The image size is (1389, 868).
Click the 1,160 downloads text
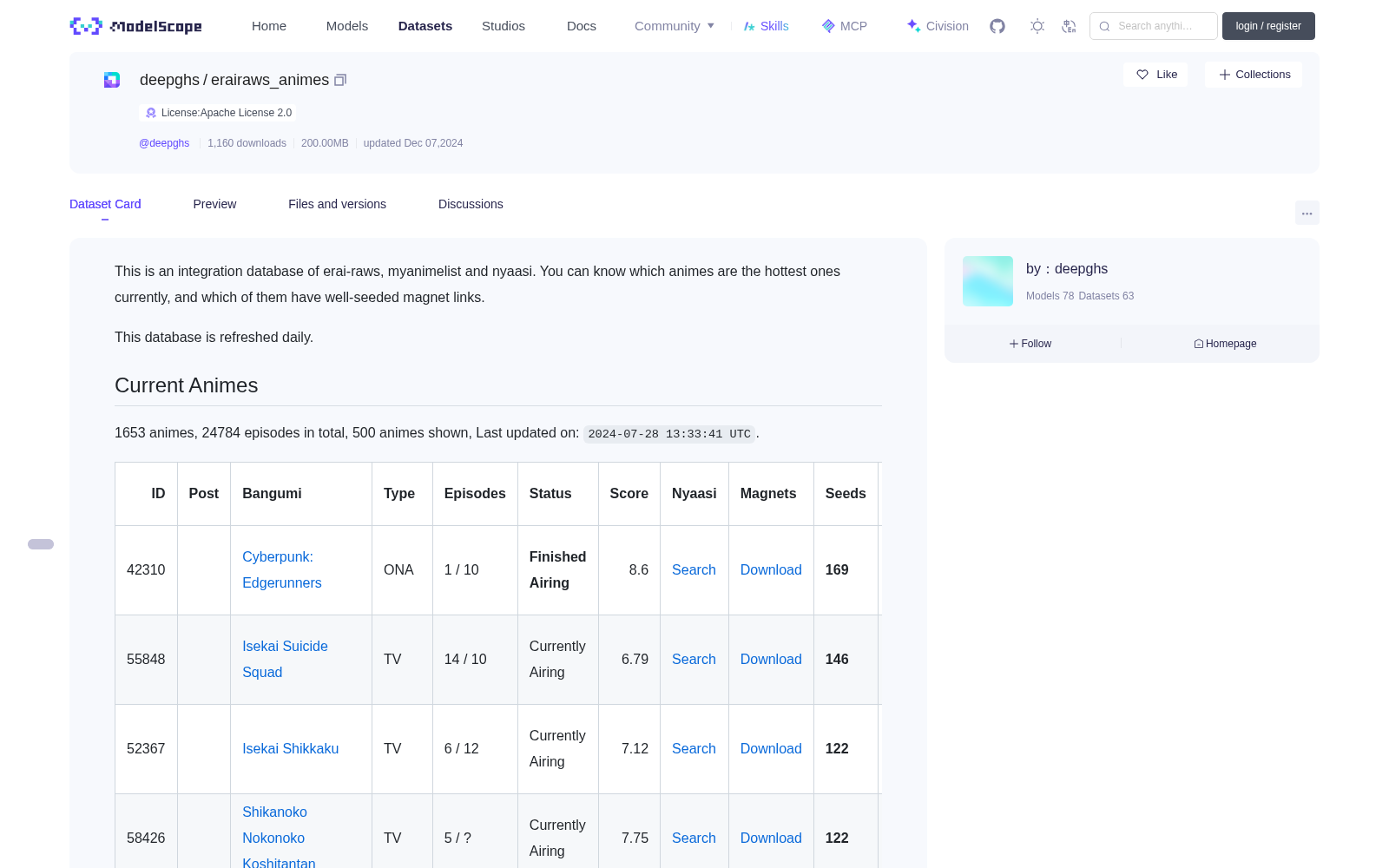[247, 143]
